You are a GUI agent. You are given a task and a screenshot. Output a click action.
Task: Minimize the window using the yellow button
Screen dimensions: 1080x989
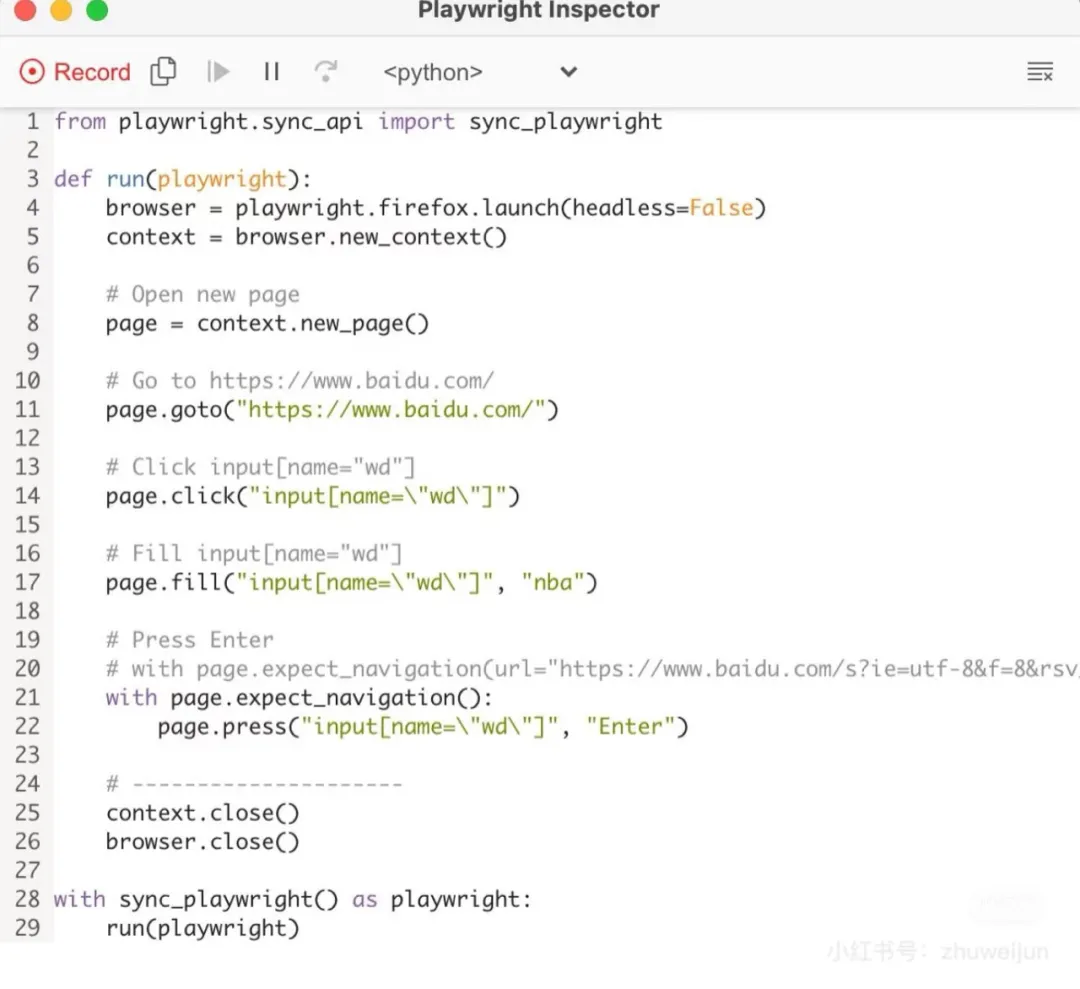coord(61,11)
